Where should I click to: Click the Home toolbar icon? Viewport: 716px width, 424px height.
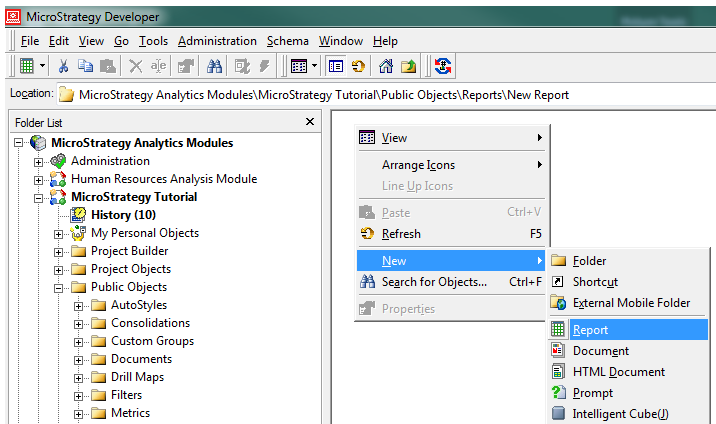(386, 66)
